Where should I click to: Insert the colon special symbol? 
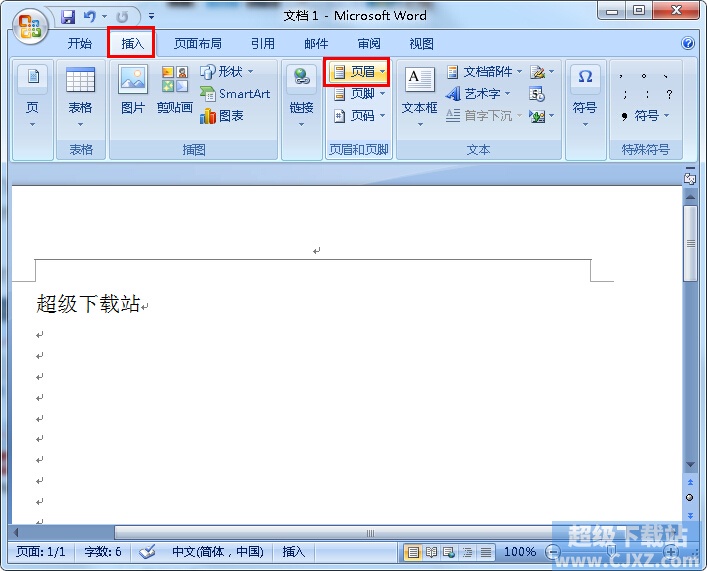[647, 94]
